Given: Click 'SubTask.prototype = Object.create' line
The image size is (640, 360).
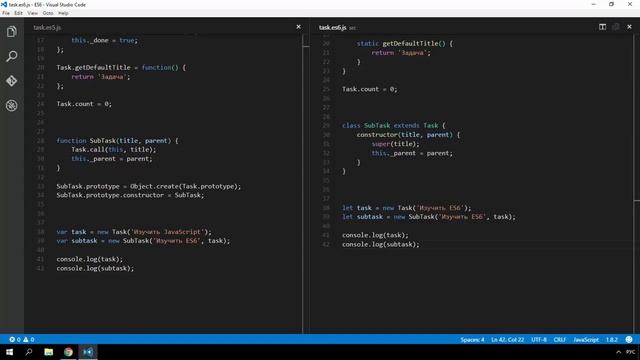Looking at the screenshot, I should click(149, 186).
